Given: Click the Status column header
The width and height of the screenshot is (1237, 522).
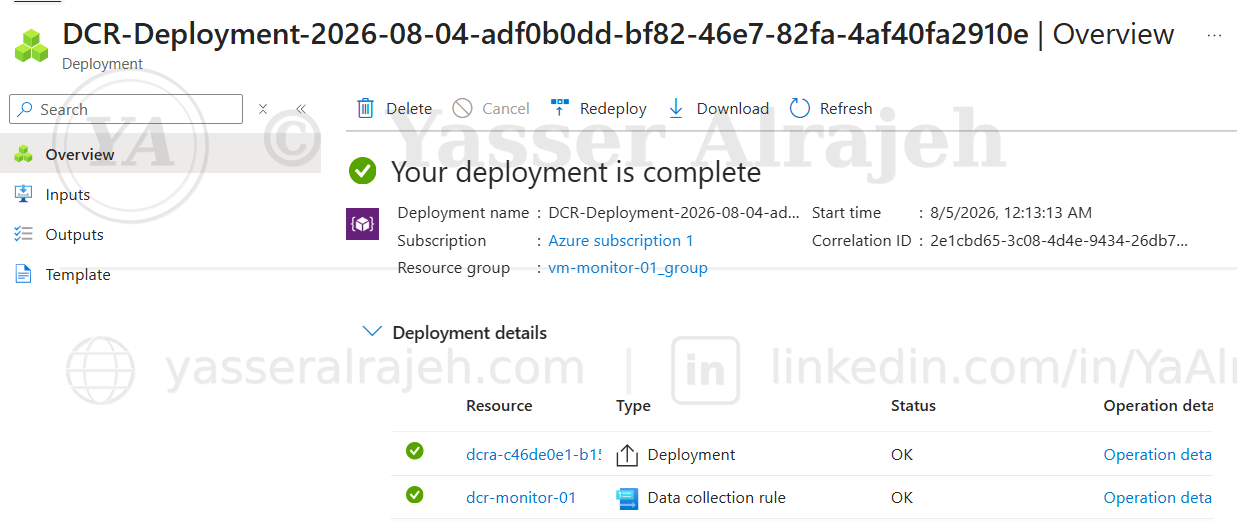Looking at the screenshot, I should pyautogui.click(x=913, y=405).
